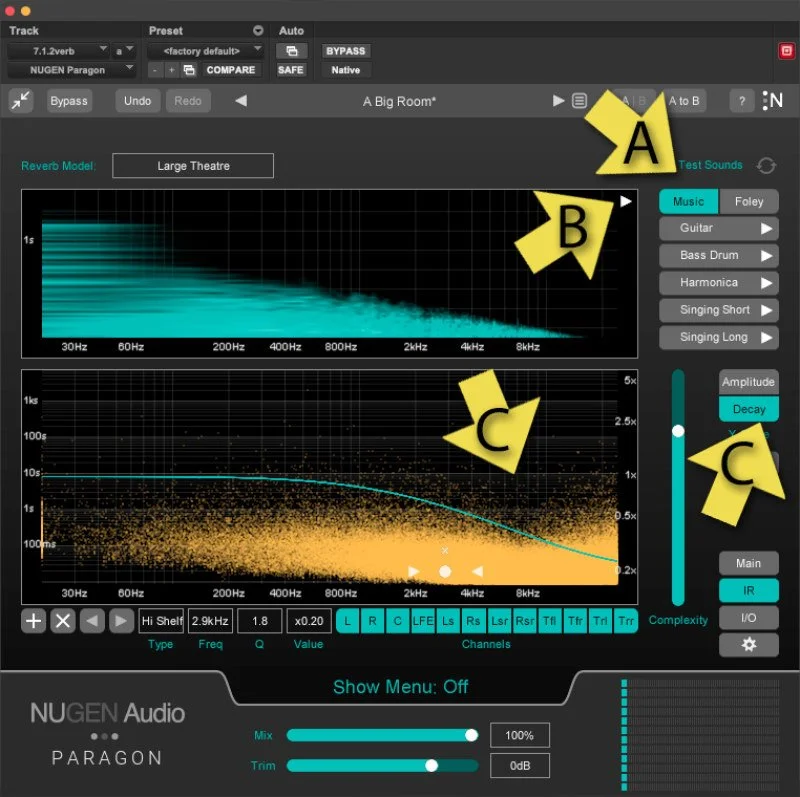The height and width of the screenshot is (797, 800).
Task: Click the spectrogram play arrow
Action: [x=626, y=202]
